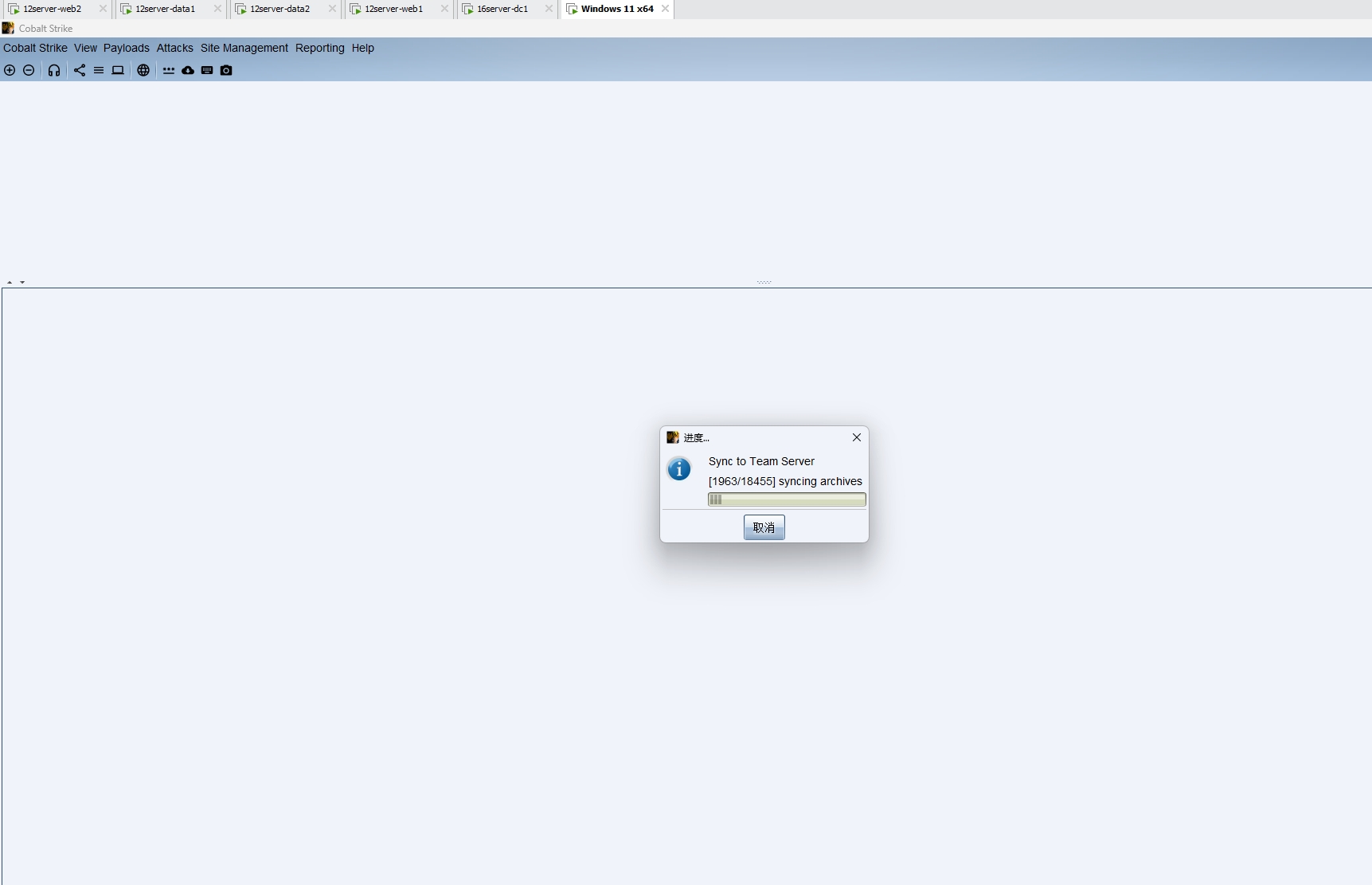
Task: Click the syncing archives progress bar
Action: 786,499
